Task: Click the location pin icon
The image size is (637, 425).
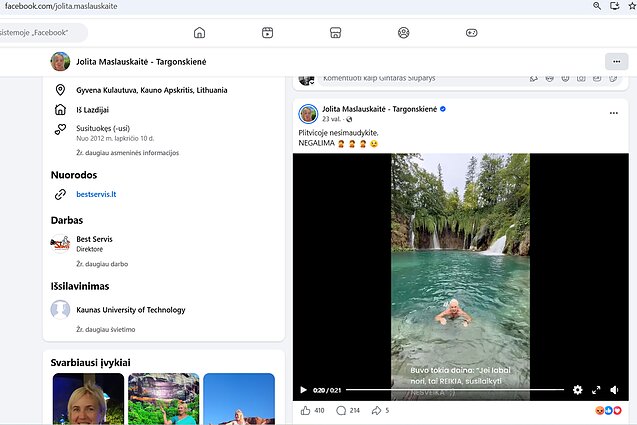Action: [x=60, y=90]
